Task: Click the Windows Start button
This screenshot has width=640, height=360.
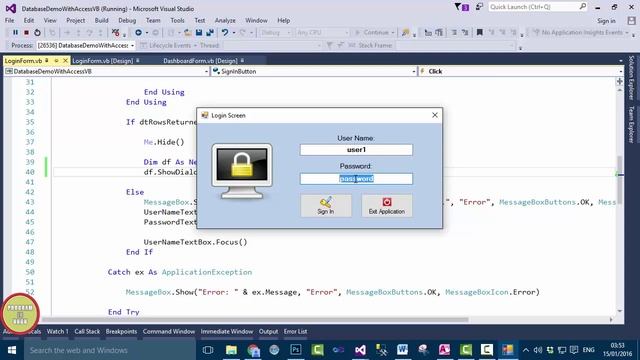Action: tap(11, 350)
